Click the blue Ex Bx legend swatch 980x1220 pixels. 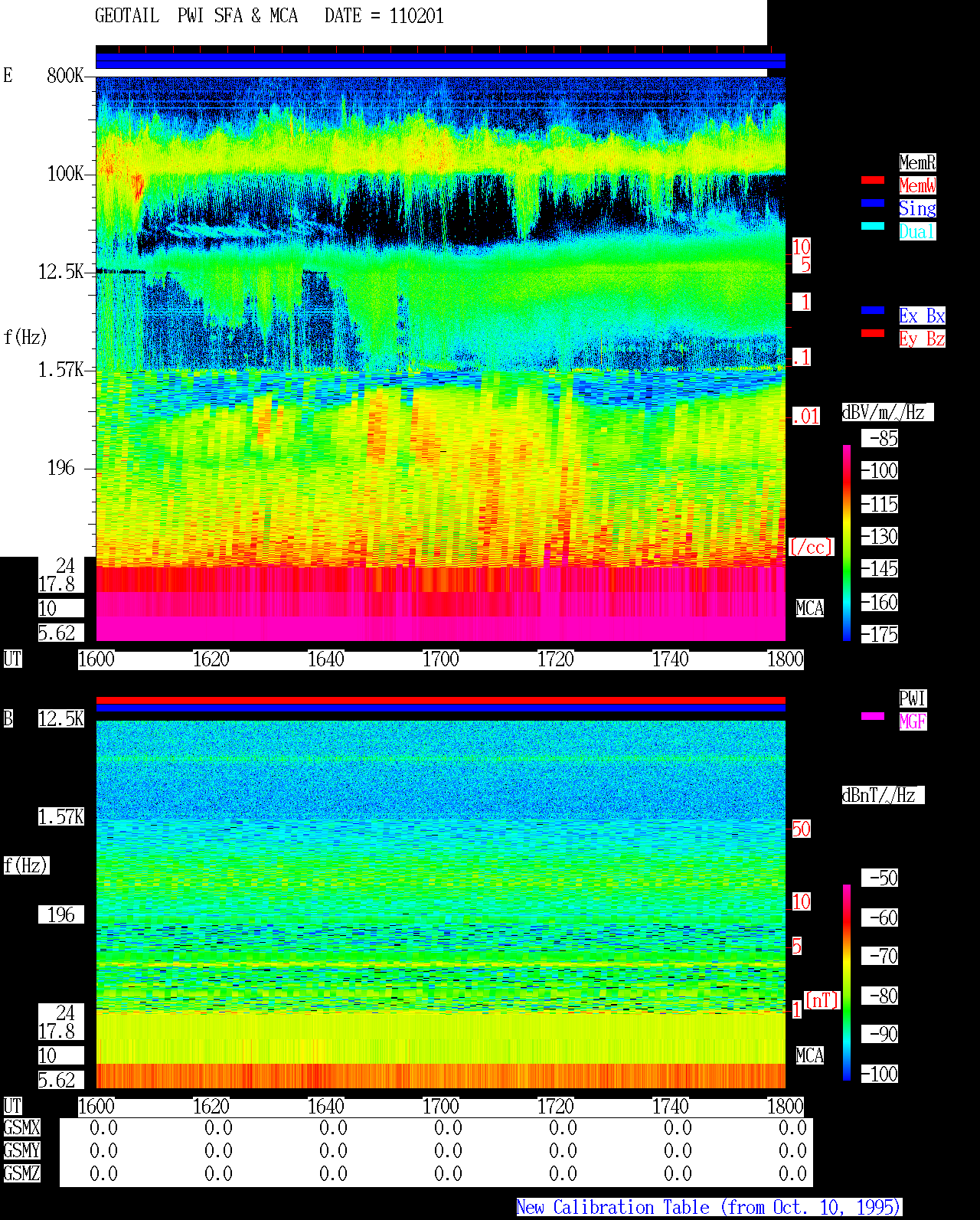click(873, 310)
